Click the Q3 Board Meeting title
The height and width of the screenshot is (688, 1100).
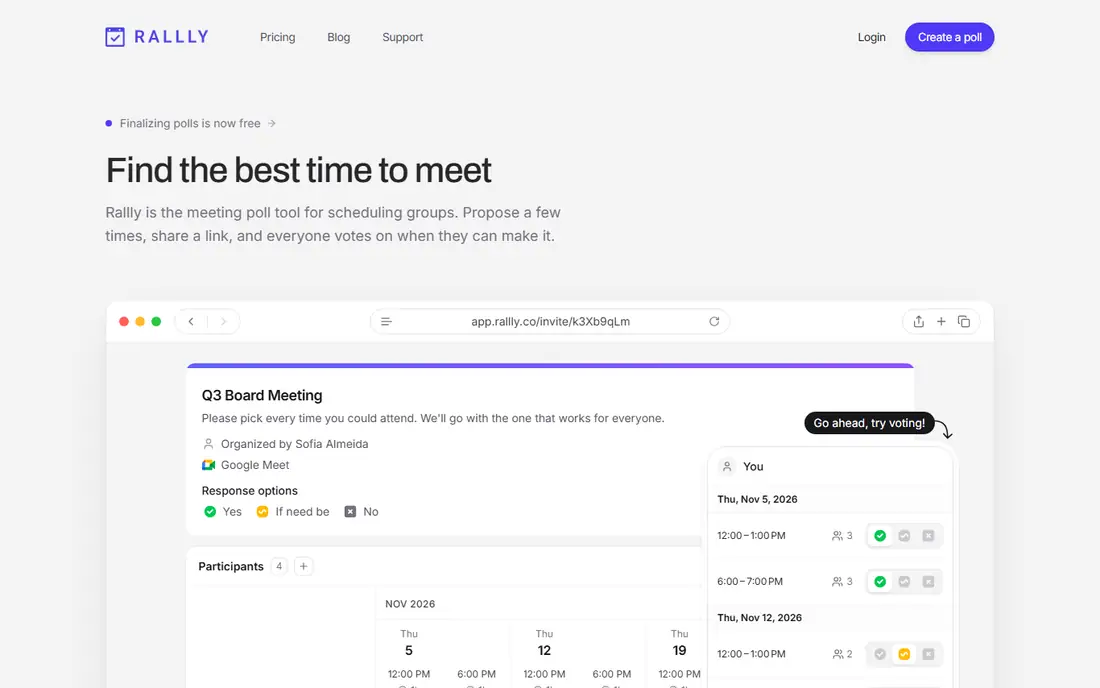tap(262, 396)
